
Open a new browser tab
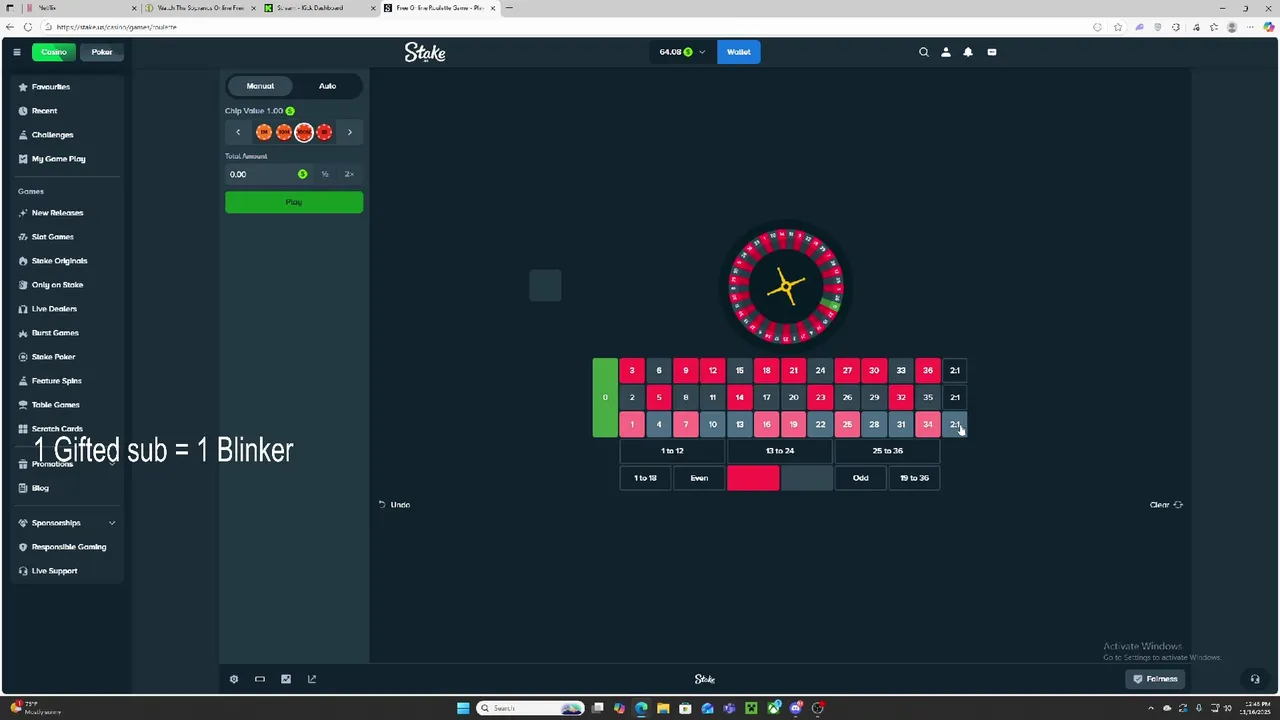click(x=509, y=8)
